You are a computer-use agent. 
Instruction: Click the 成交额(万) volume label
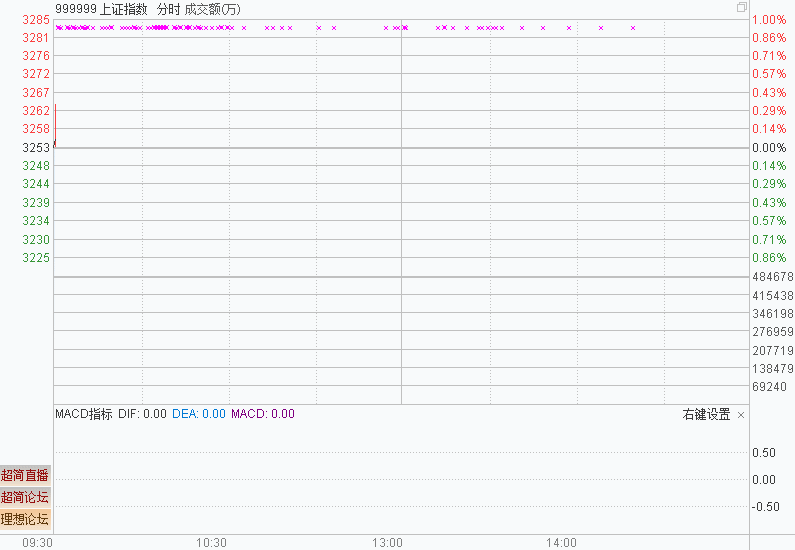[x=212, y=8]
